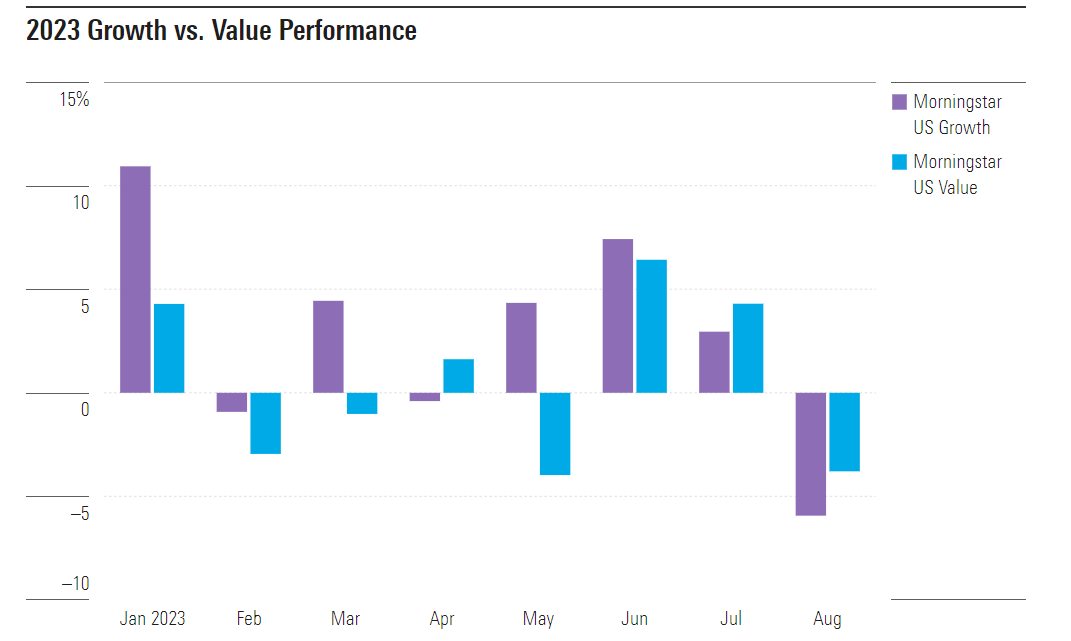The image size is (1071, 641).
Task: Select the Morningstar US Growth legend label
Action: [x=957, y=115]
